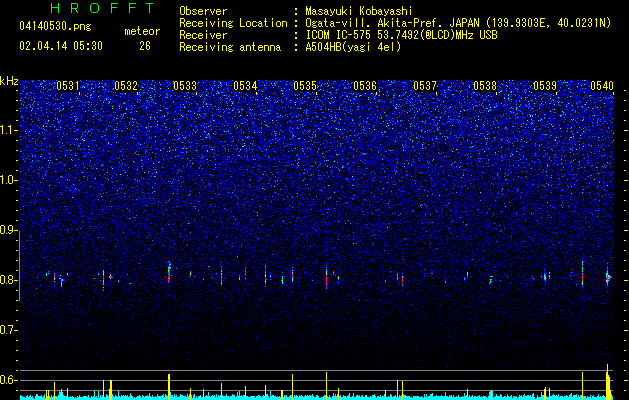The width and height of the screenshot is (629, 400).
Task: Click the Ogata-vill. Akita-Pref. JAPAN location text
Action: pyautogui.click(x=458, y=23)
